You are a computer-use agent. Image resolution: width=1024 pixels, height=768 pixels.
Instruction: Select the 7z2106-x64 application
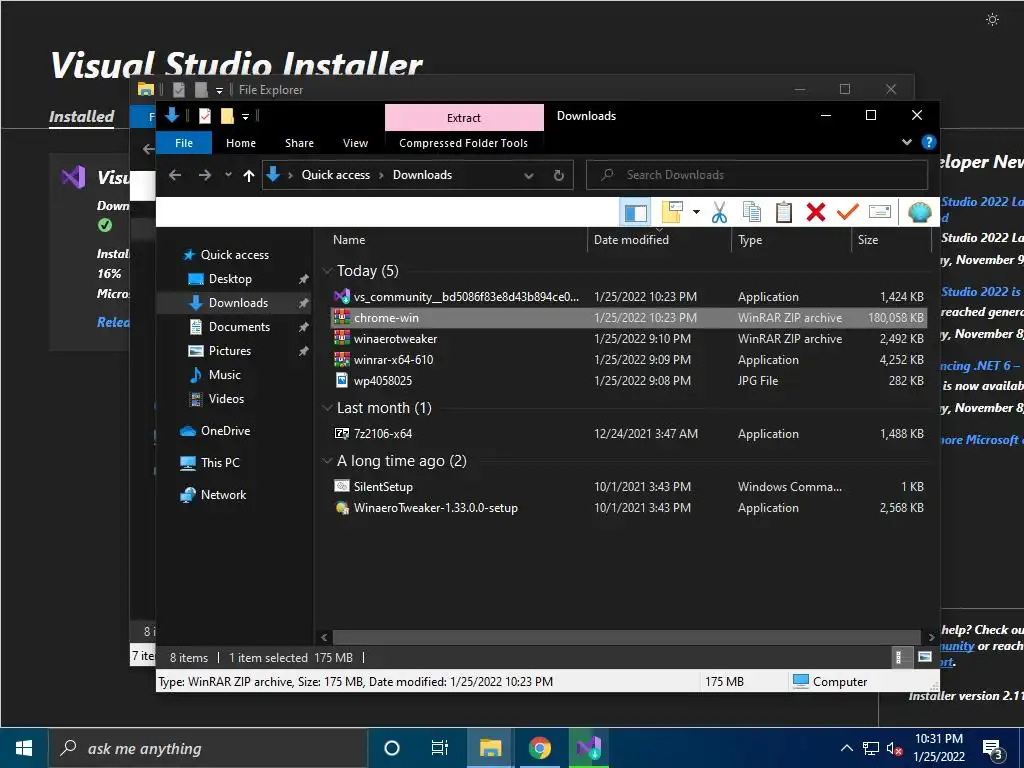click(x=629, y=434)
